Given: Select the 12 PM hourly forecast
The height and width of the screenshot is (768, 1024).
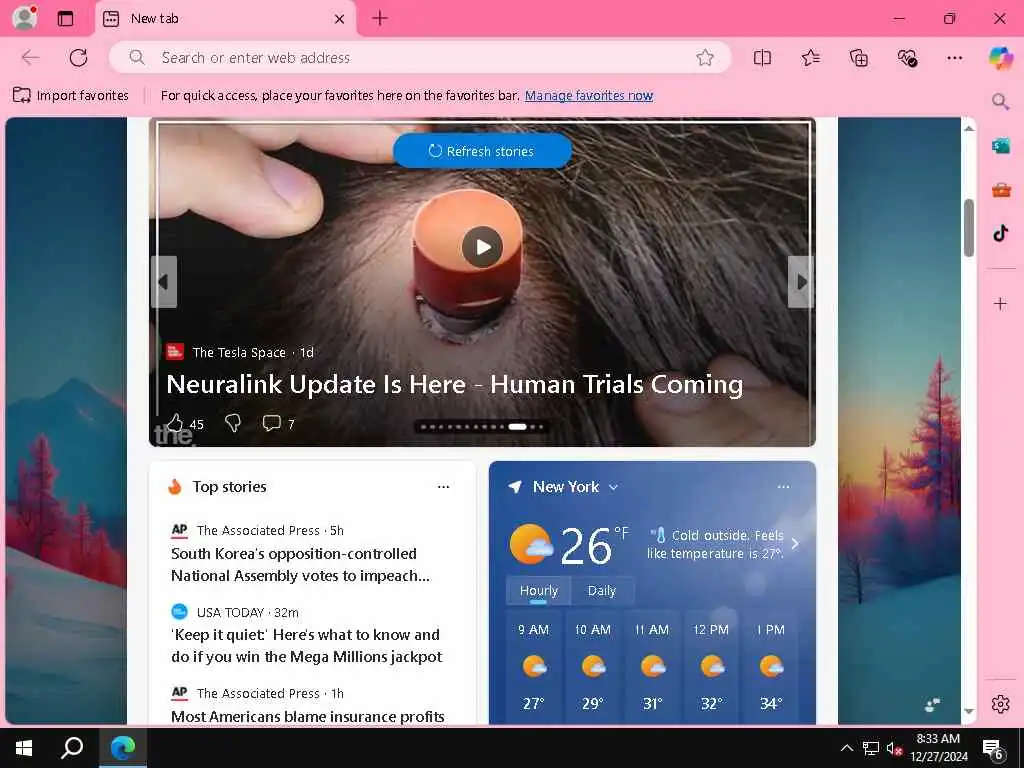Looking at the screenshot, I should point(711,666).
